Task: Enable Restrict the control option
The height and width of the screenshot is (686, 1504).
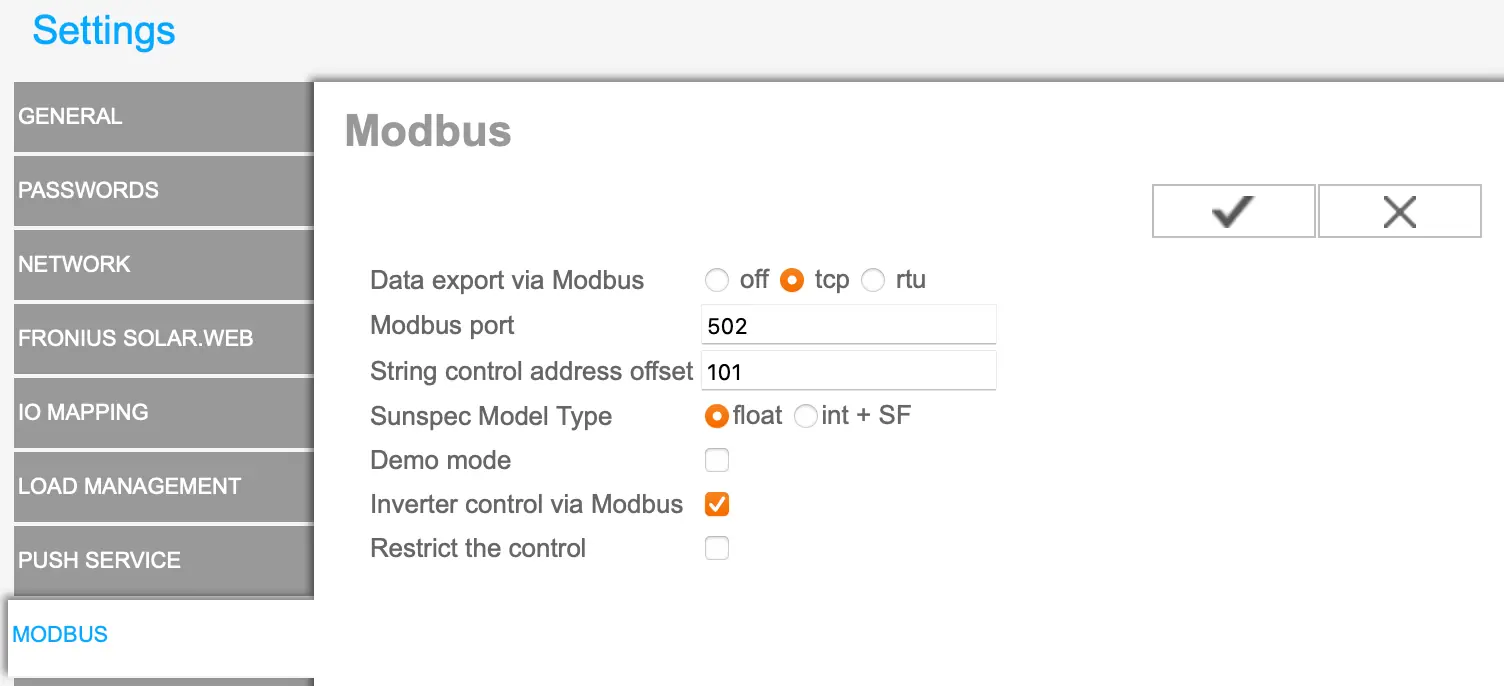Action: coord(717,548)
